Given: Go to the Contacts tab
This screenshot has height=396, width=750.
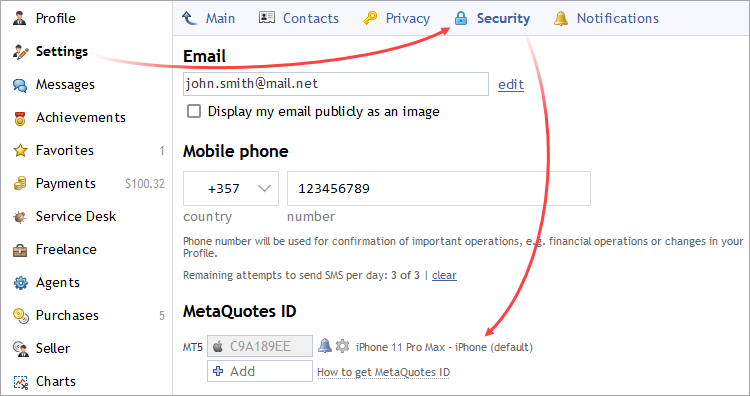Looking at the screenshot, I should pos(298,18).
